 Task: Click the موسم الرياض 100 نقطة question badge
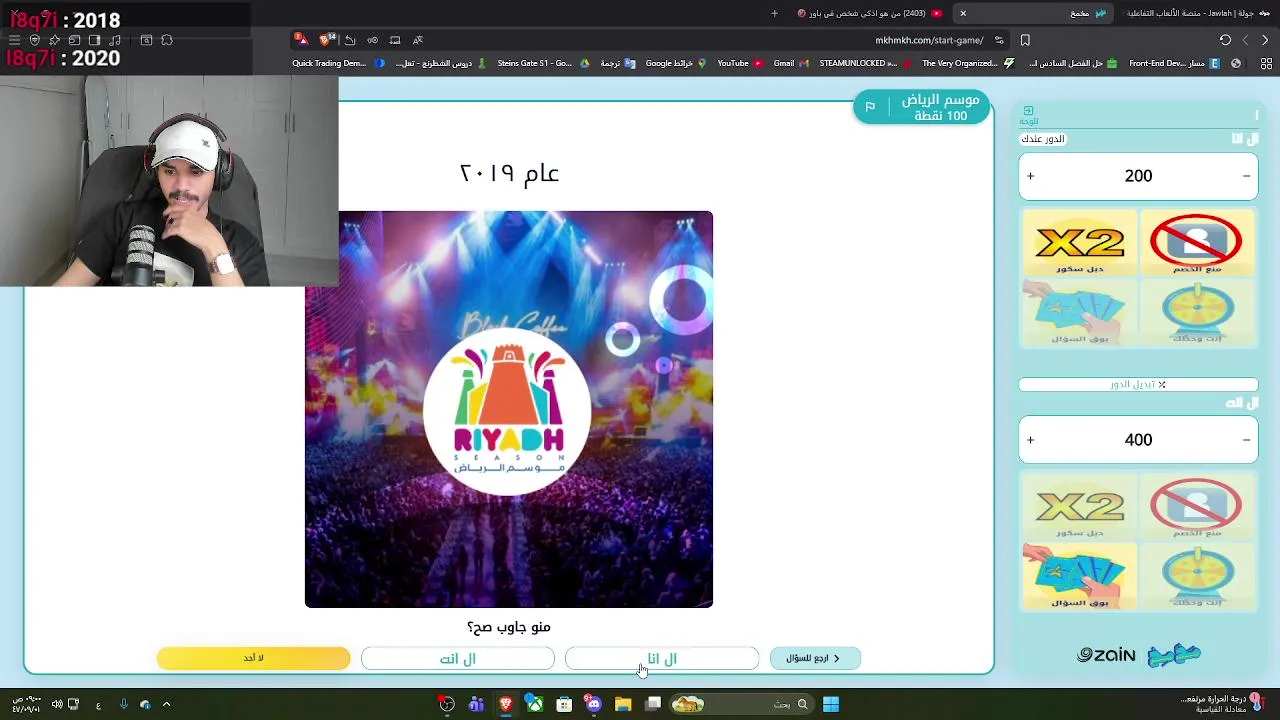[922, 107]
